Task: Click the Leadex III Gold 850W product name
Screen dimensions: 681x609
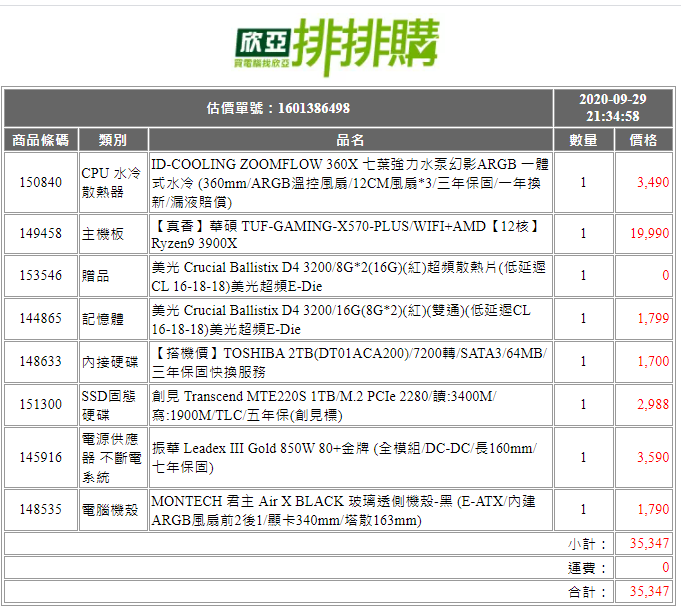Action: [344, 458]
